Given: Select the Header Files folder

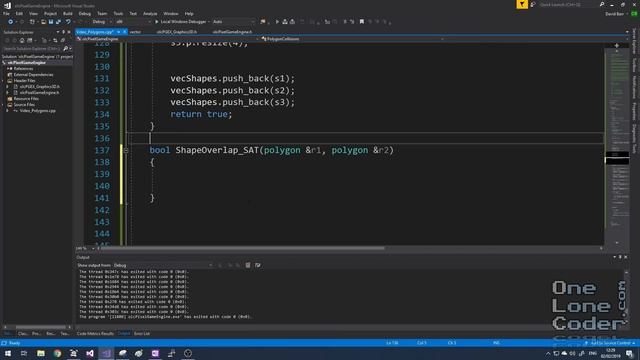Looking at the screenshot, I should (x=24, y=81).
